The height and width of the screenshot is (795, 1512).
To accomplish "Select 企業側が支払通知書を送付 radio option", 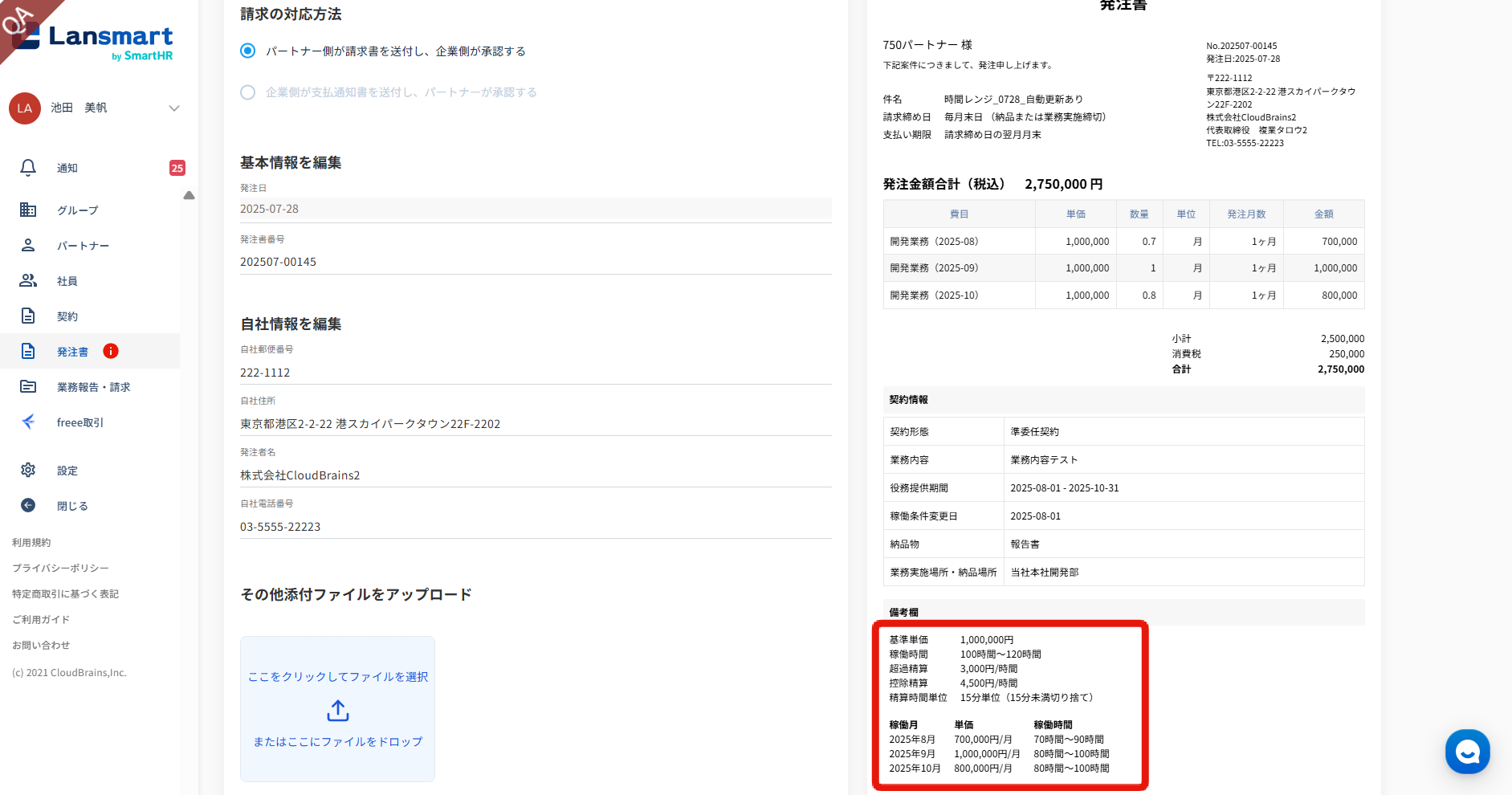I will coord(248,92).
